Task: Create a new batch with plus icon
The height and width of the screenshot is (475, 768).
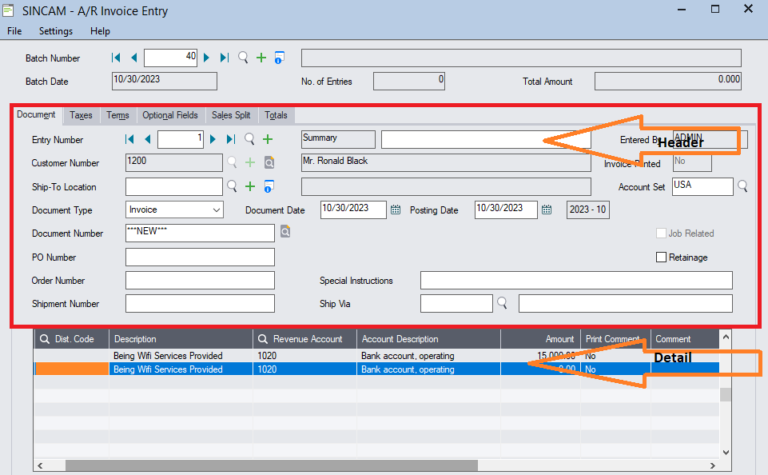Action: click(261, 58)
